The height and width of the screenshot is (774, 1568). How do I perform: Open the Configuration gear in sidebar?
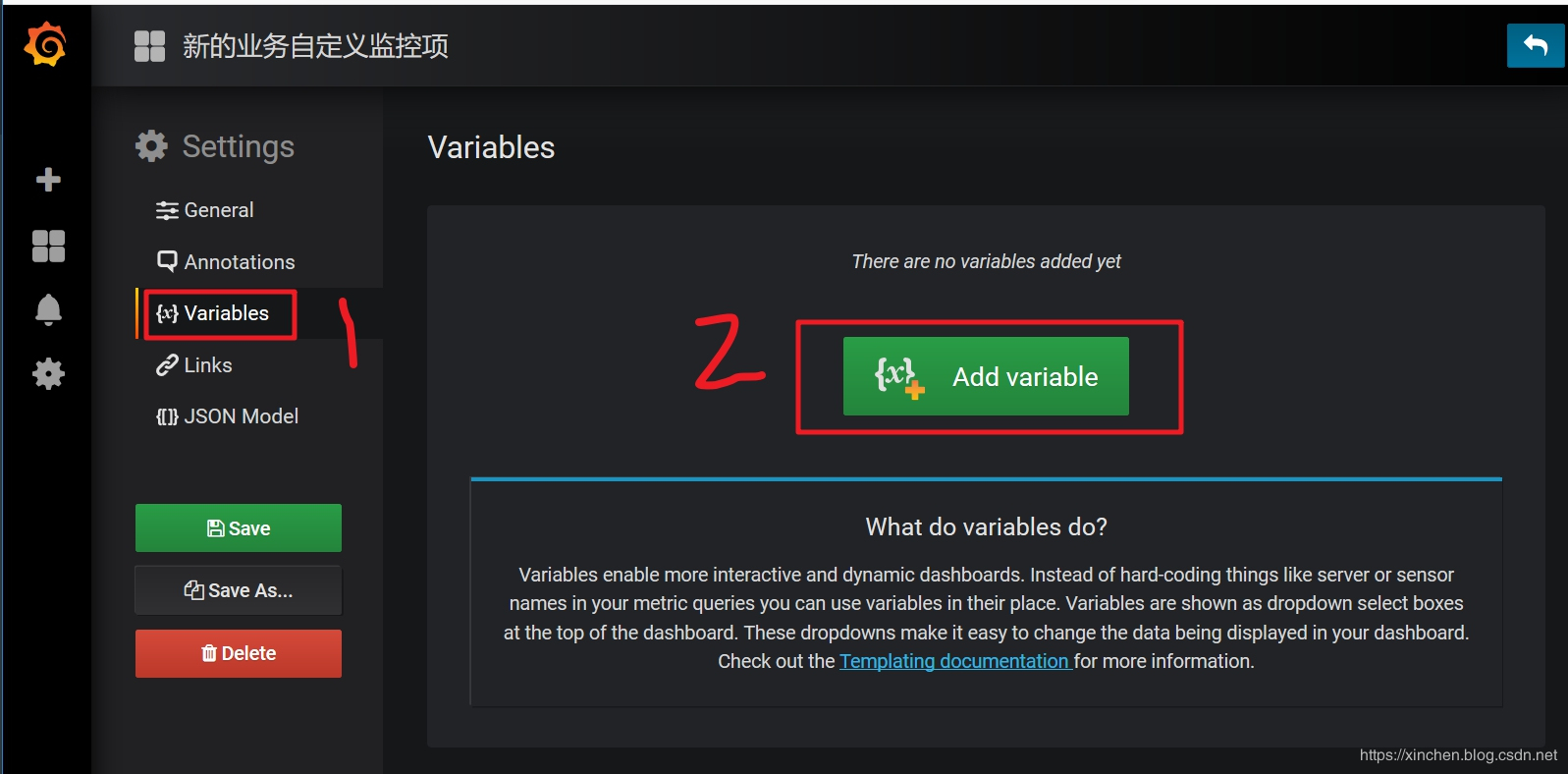[x=48, y=373]
